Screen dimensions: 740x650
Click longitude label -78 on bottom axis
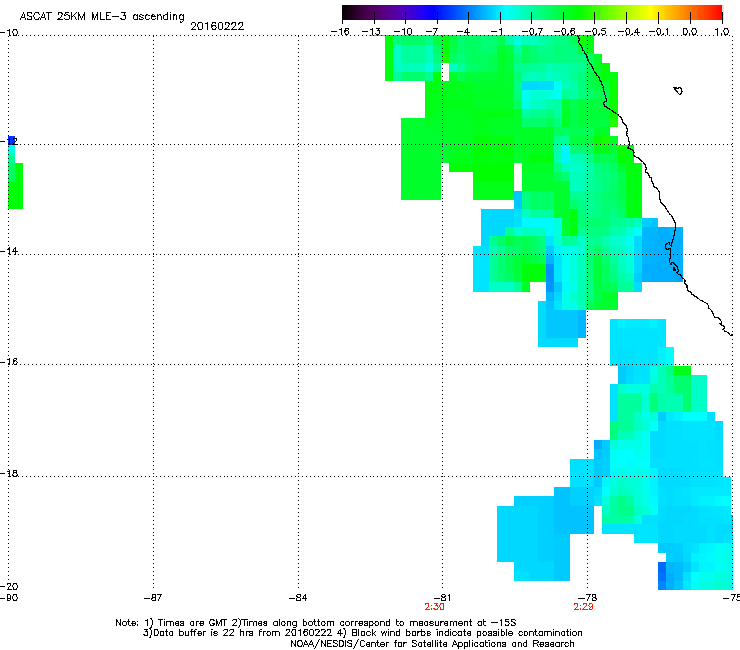(588, 598)
